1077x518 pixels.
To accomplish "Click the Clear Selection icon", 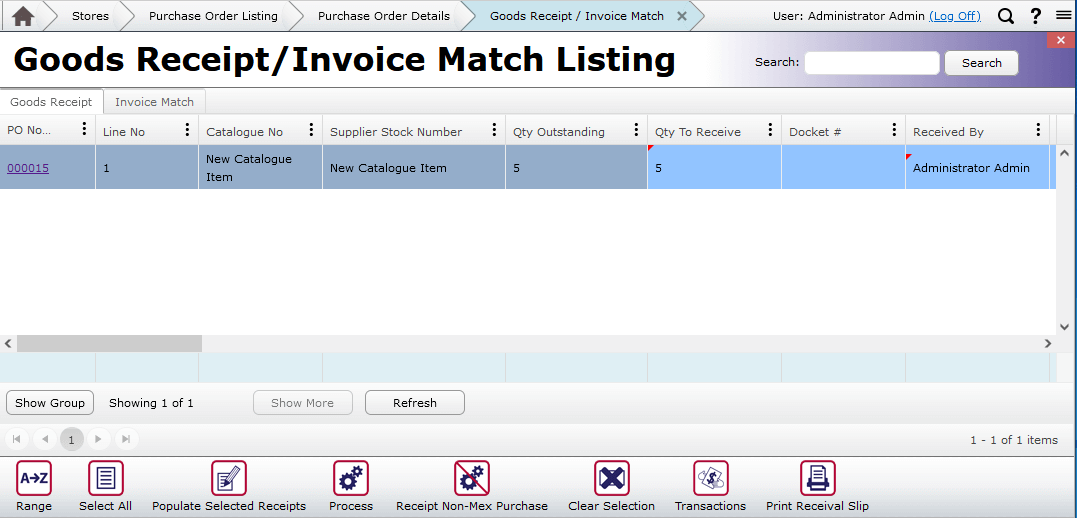I will 611,479.
